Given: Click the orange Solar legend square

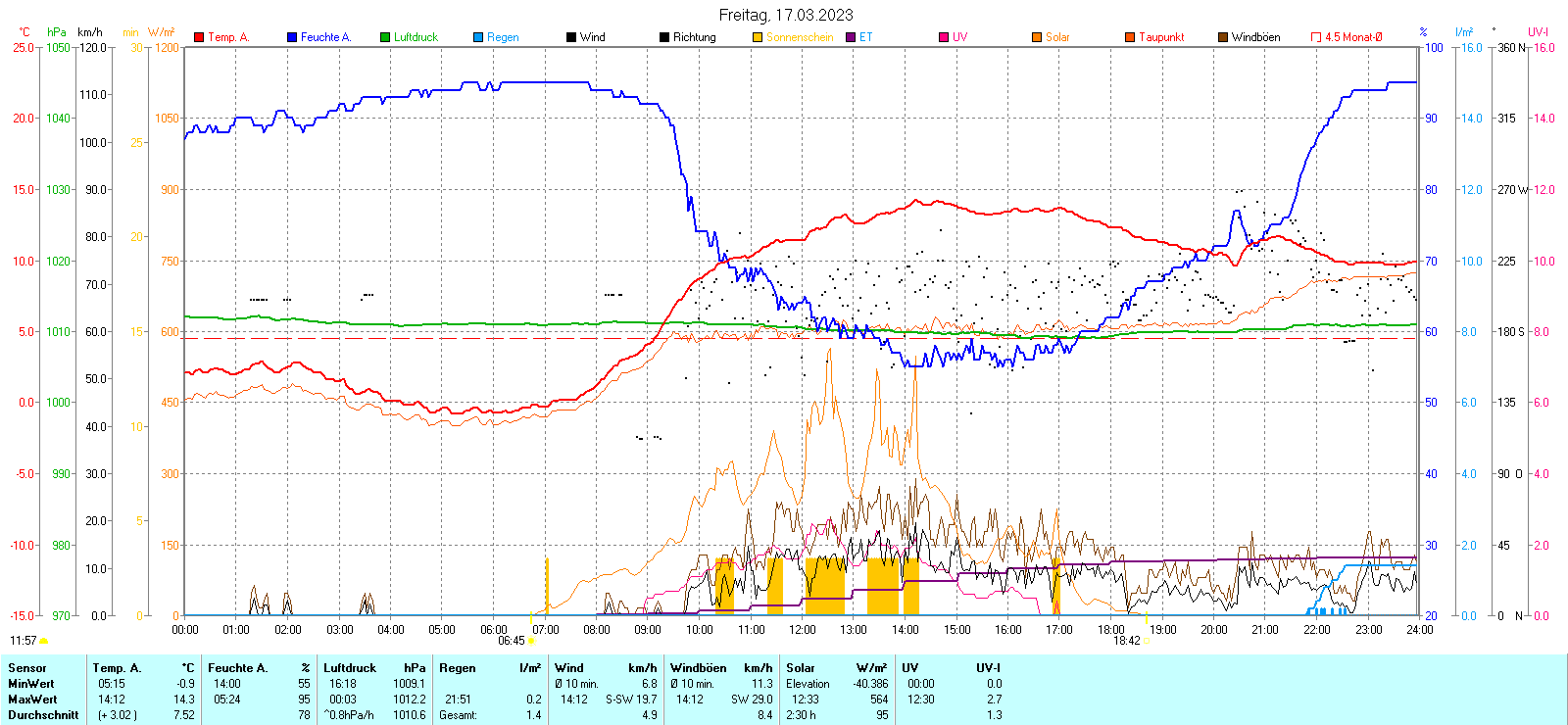Looking at the screenshot, I should click(1037, 37).
